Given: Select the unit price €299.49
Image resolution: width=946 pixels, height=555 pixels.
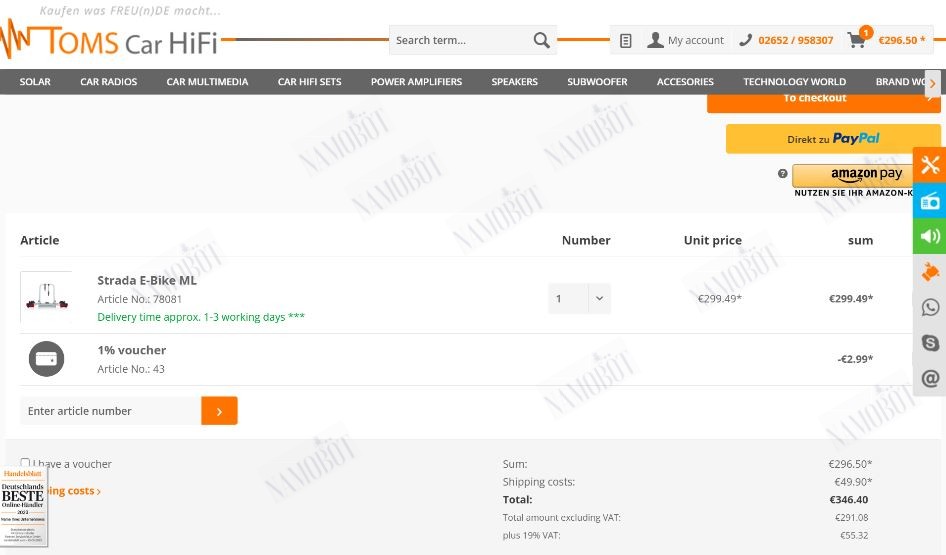Looking at the screenshot, I should coord(719,298).
